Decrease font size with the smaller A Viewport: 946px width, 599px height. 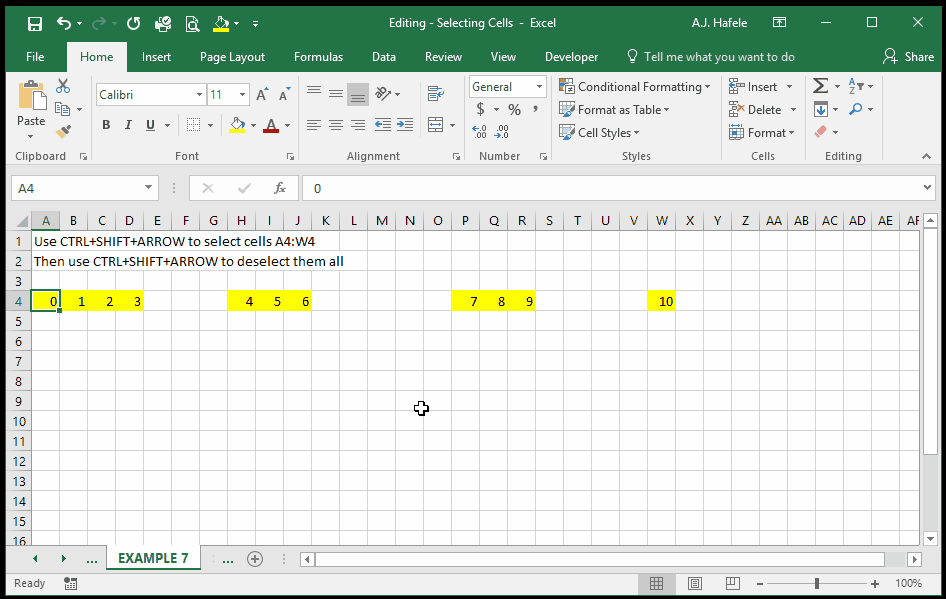(284, 95)
